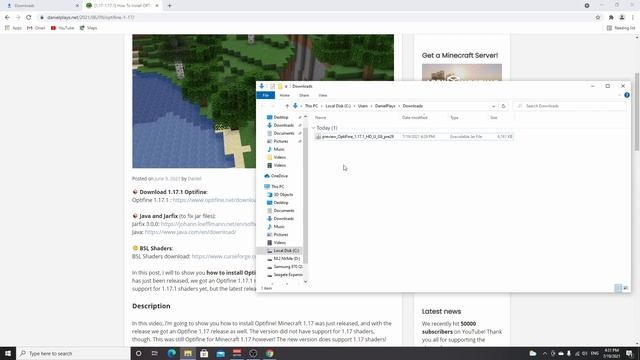Open Documents in Quick access pinned list
Image resolution: width=640 pixels, height=360 pixels.
[x=284, y=133]
